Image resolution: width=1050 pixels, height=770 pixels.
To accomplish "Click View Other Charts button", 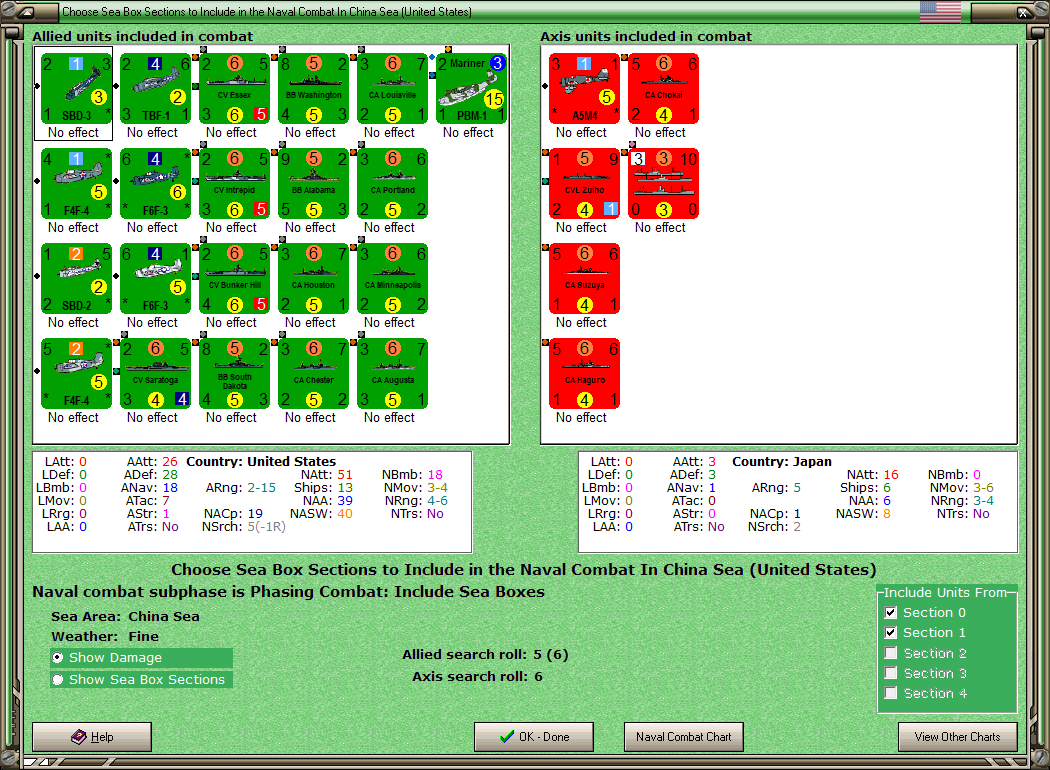I will coord(958,737).
